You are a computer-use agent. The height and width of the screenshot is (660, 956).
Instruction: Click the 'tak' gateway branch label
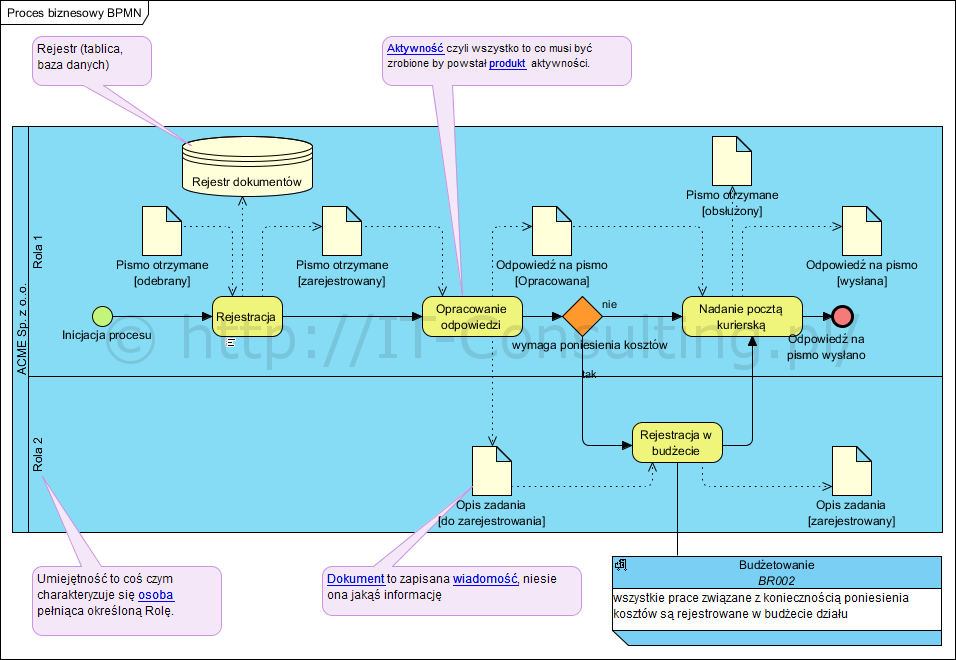589,374
